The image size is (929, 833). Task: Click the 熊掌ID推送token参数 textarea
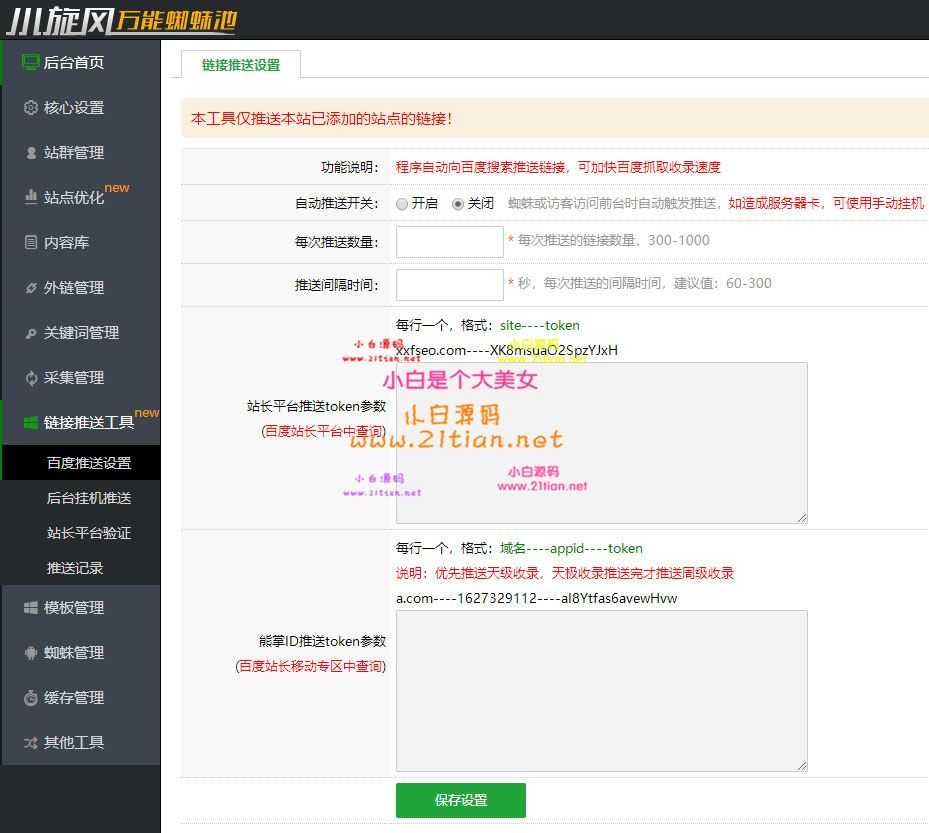601,691
